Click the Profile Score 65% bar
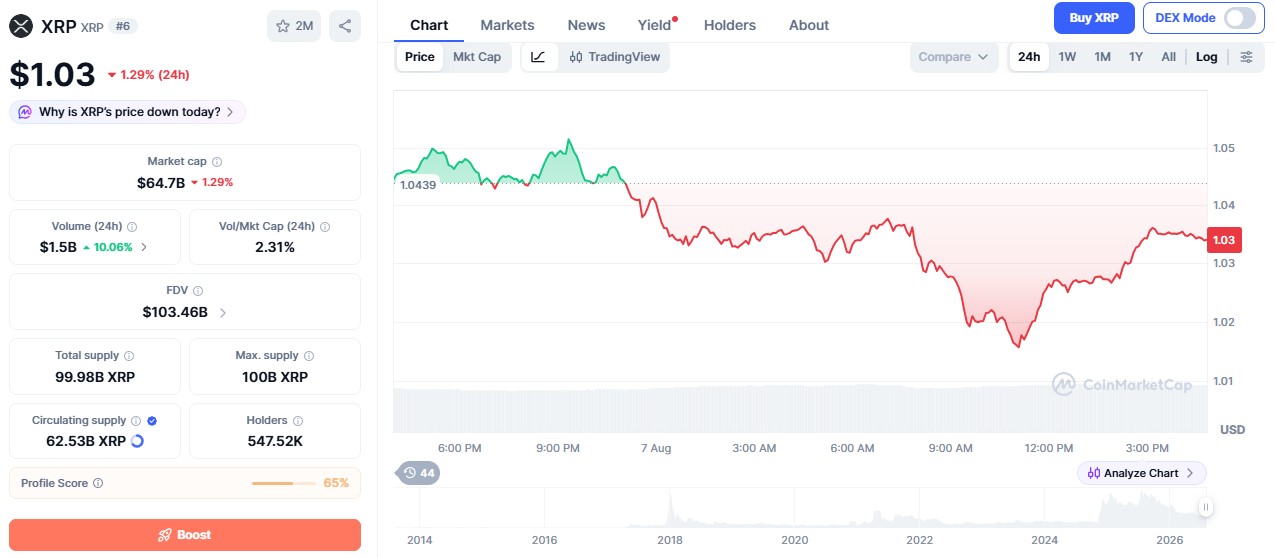 (x=282, y=483)
